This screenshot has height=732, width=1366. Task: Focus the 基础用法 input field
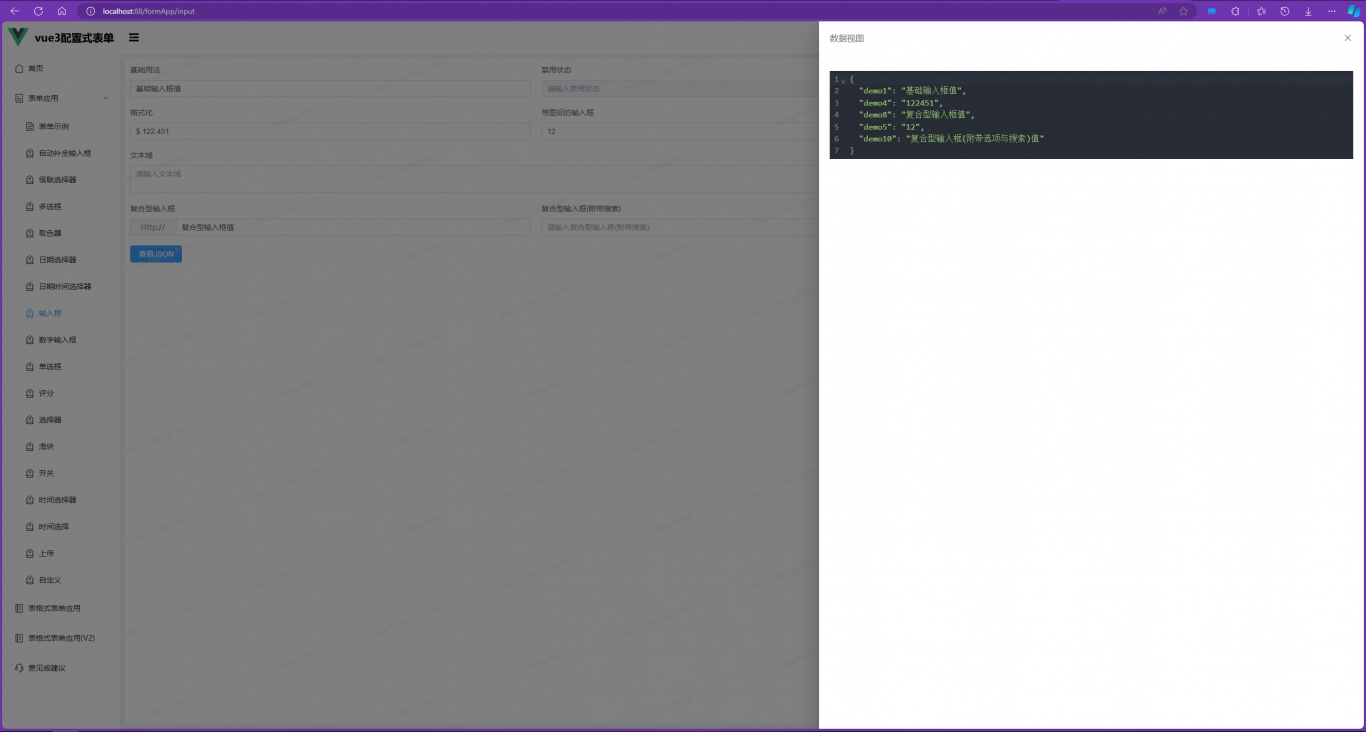tap(330, 89)
